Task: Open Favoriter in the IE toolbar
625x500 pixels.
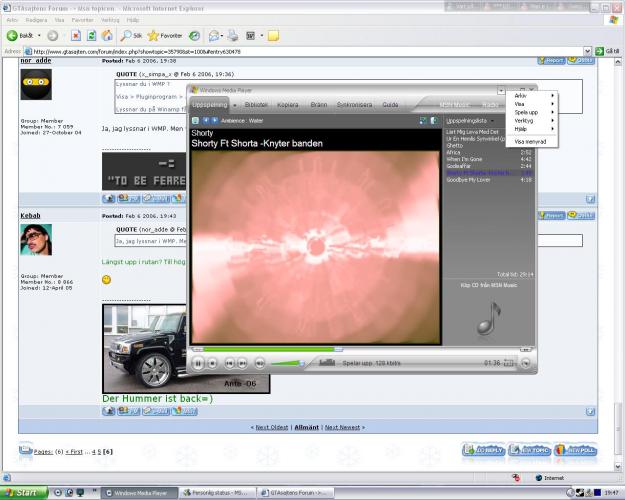Action: (x=167, y=35)
